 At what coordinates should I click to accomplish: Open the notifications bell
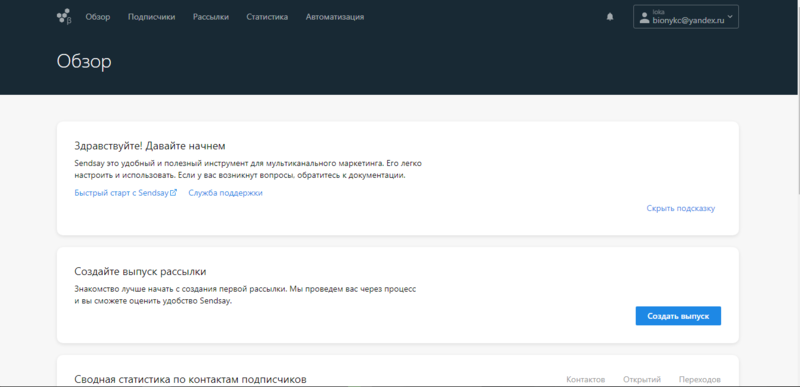point(610,17)
